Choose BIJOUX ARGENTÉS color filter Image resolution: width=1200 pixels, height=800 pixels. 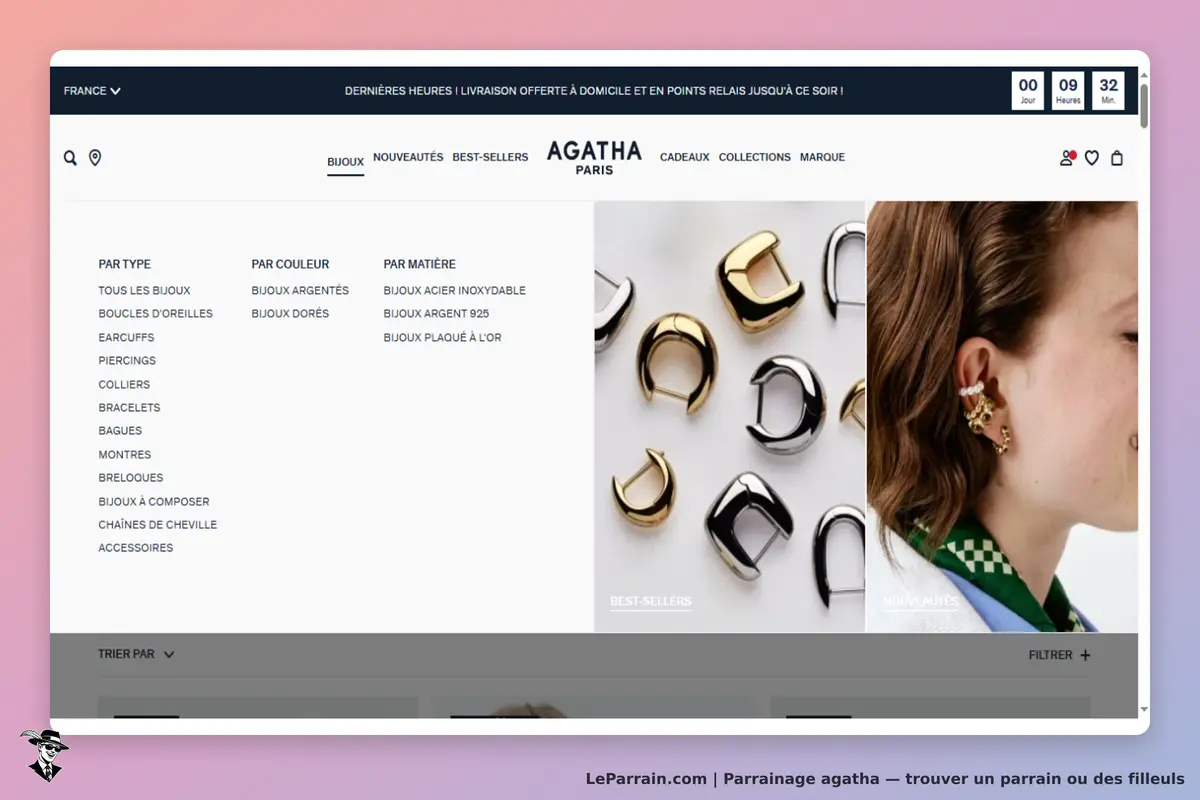coord(300,291)
